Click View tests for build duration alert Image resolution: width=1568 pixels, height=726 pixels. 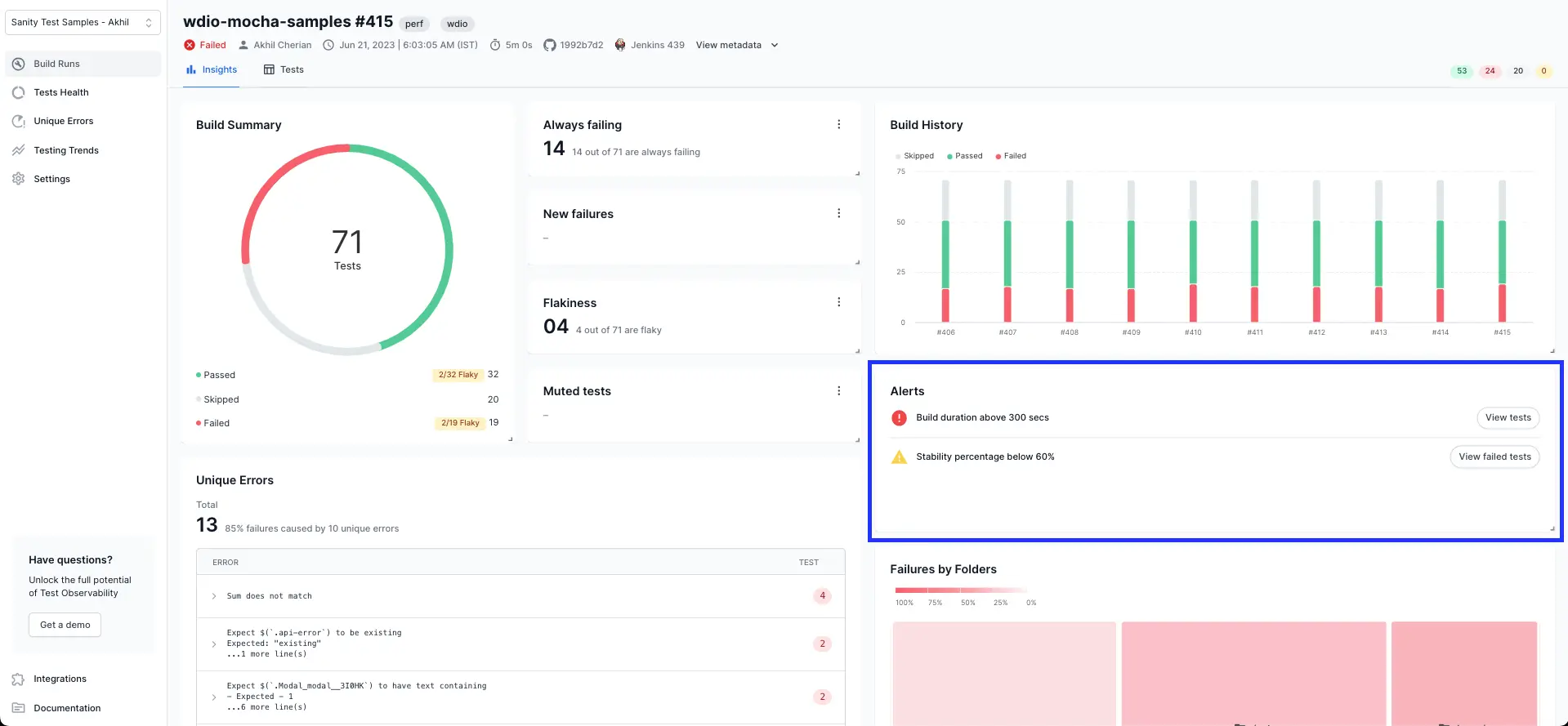tap(1508, 417)
